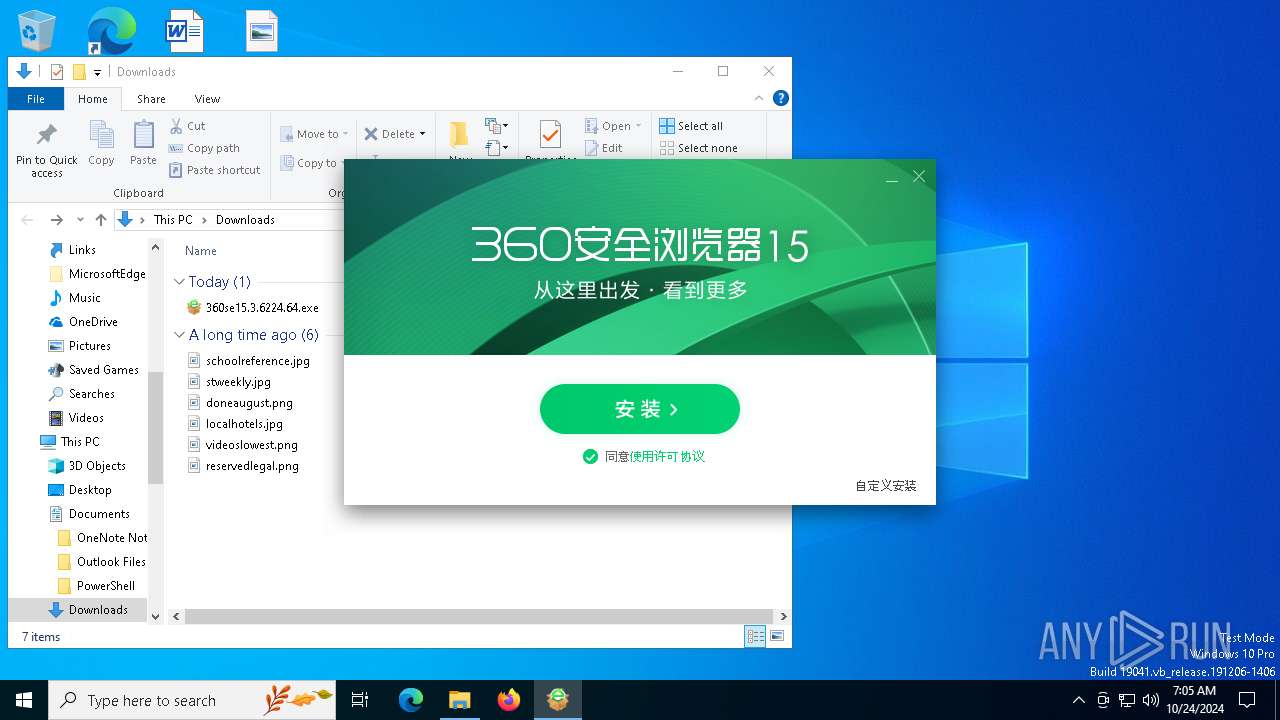This screenshot has height=720, width=1280.
Task: Collapse the A long time ago group
Action: [x=180, y=335]
